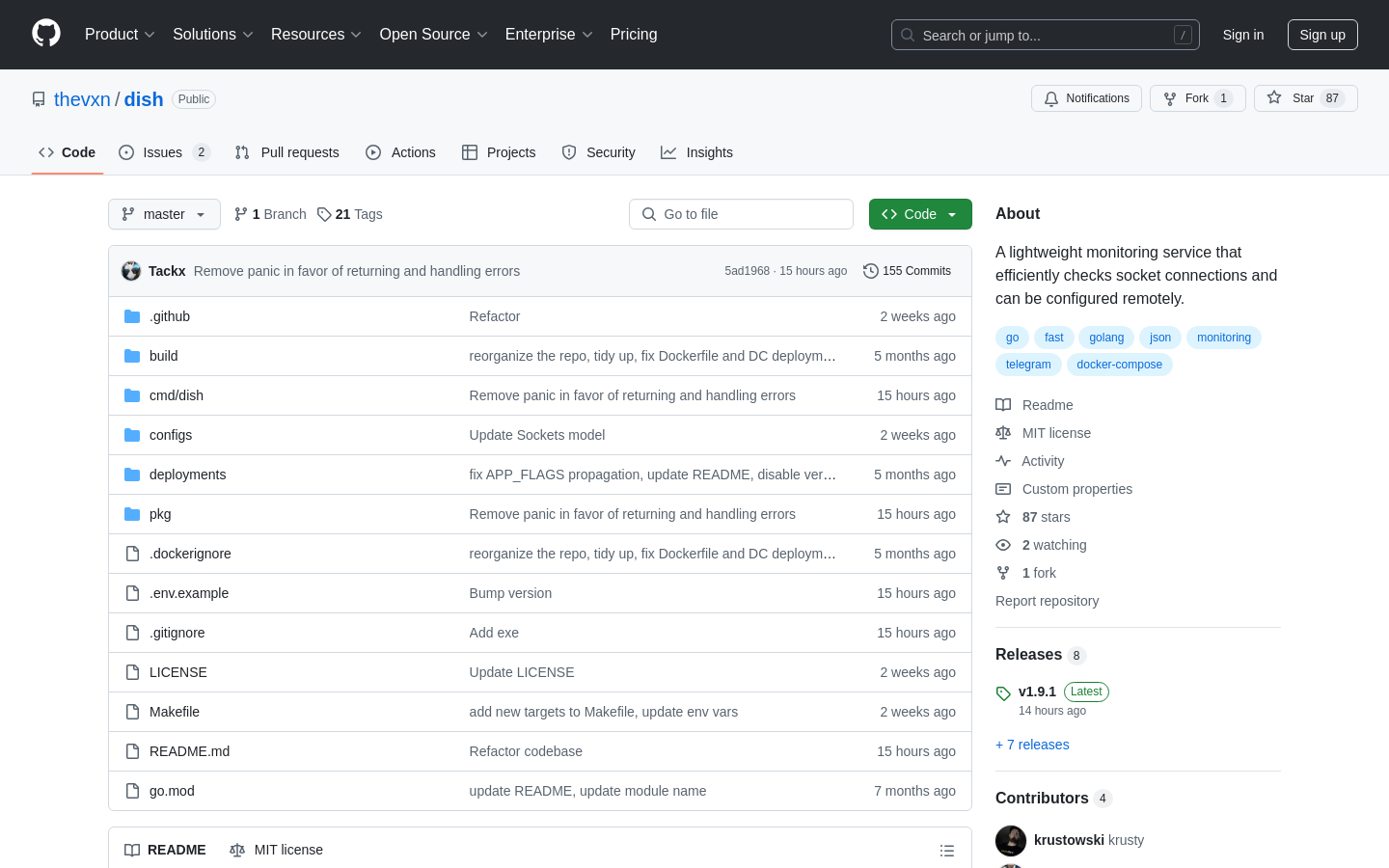Image resolution: width=1389 pixels, height=868 pixels.
Task: Open the Makefile file
Action: pos(175,712)
